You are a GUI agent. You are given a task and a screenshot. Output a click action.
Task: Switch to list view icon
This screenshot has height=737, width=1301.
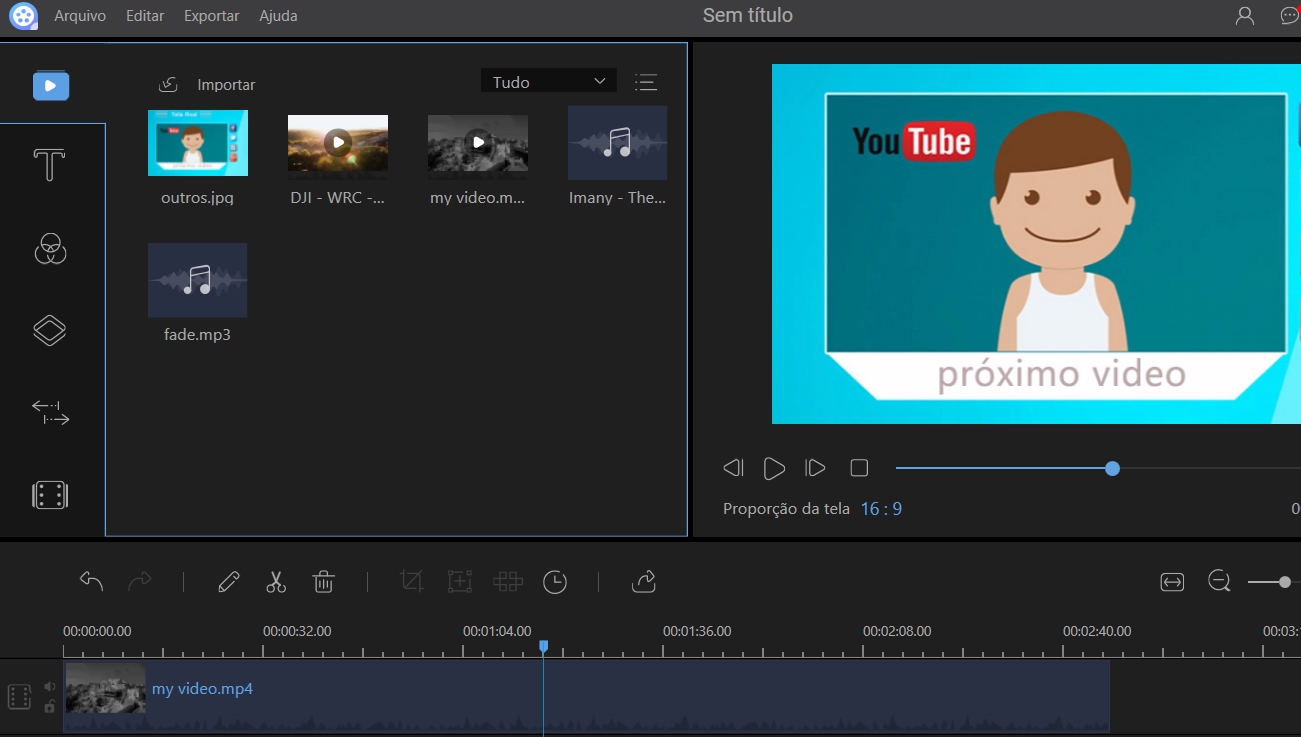tap(646, 82)
